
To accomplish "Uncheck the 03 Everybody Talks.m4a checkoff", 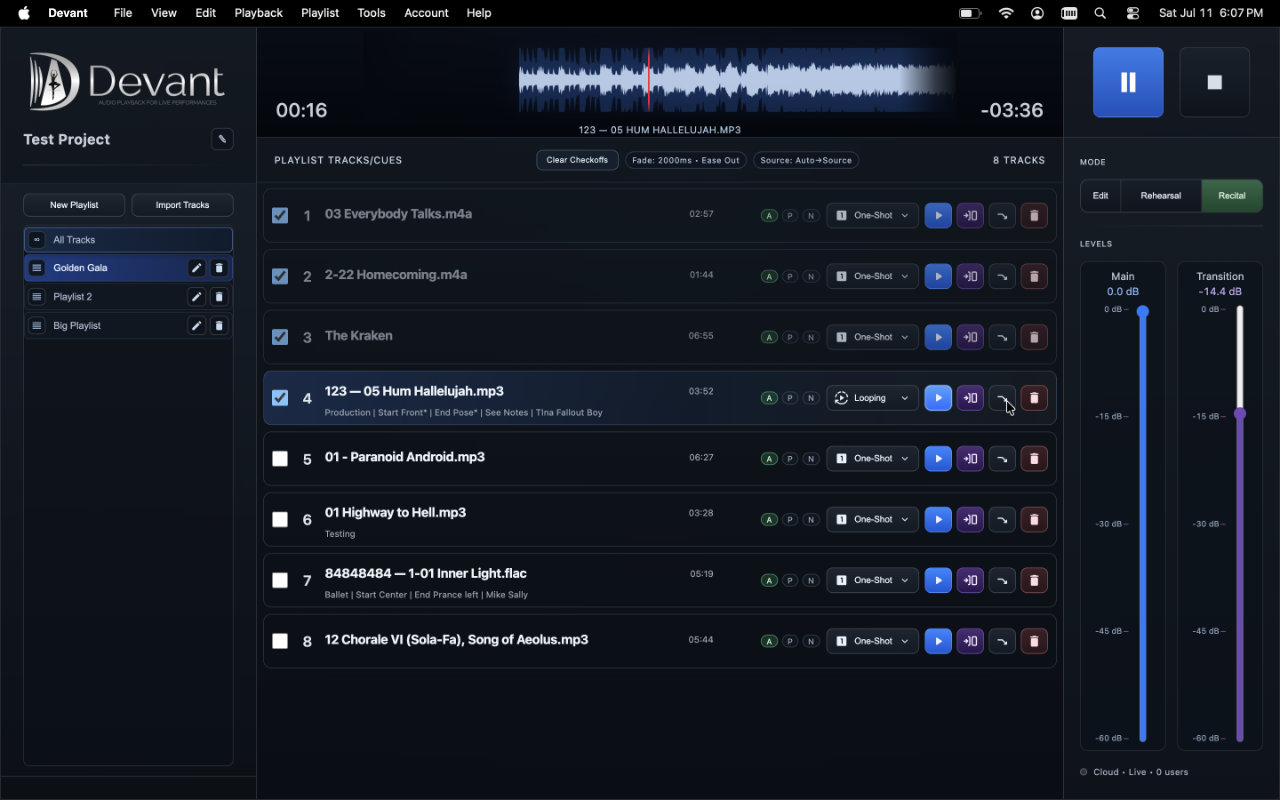I will [x=280, y=215].
